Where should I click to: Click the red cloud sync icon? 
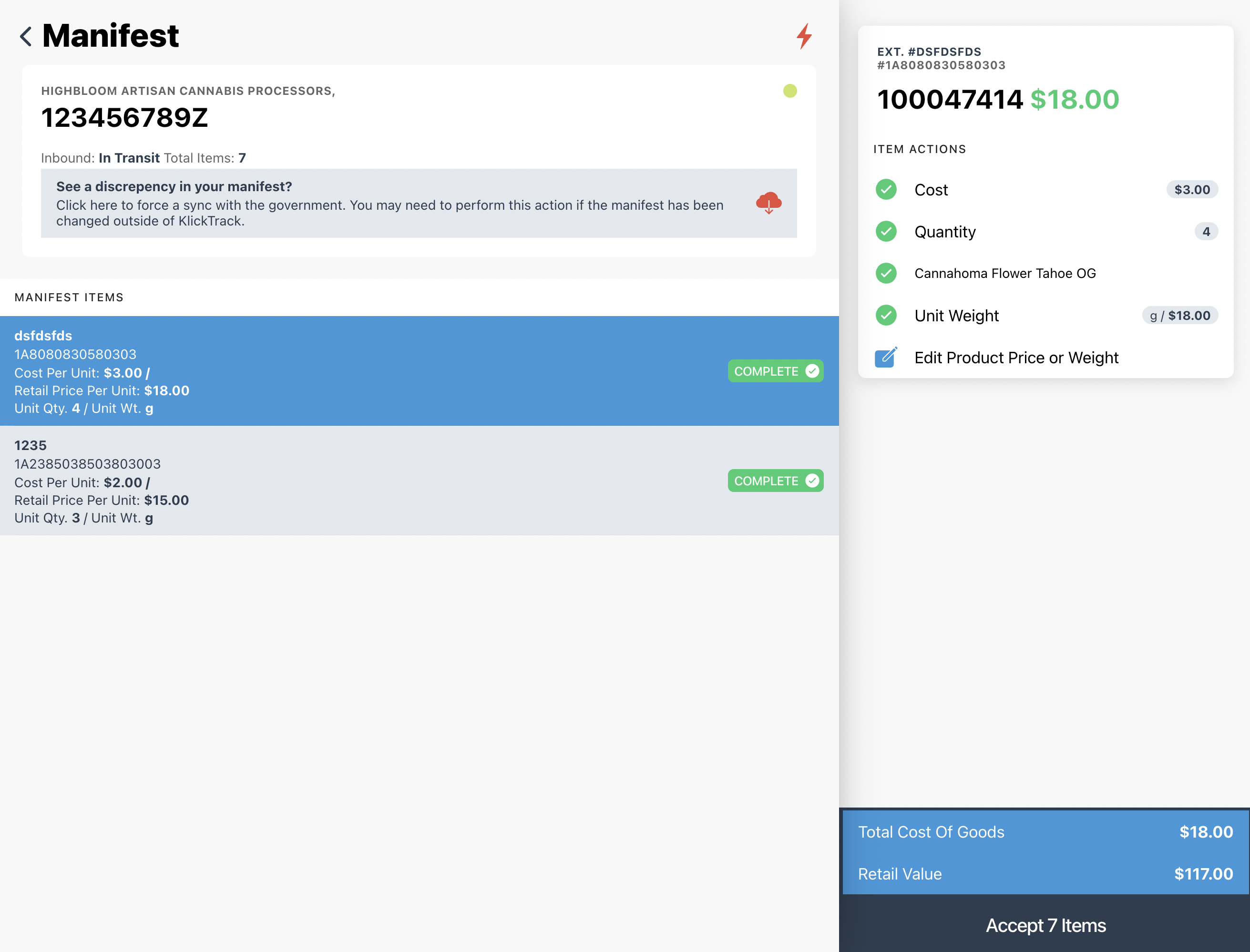[x=768, y=203]
